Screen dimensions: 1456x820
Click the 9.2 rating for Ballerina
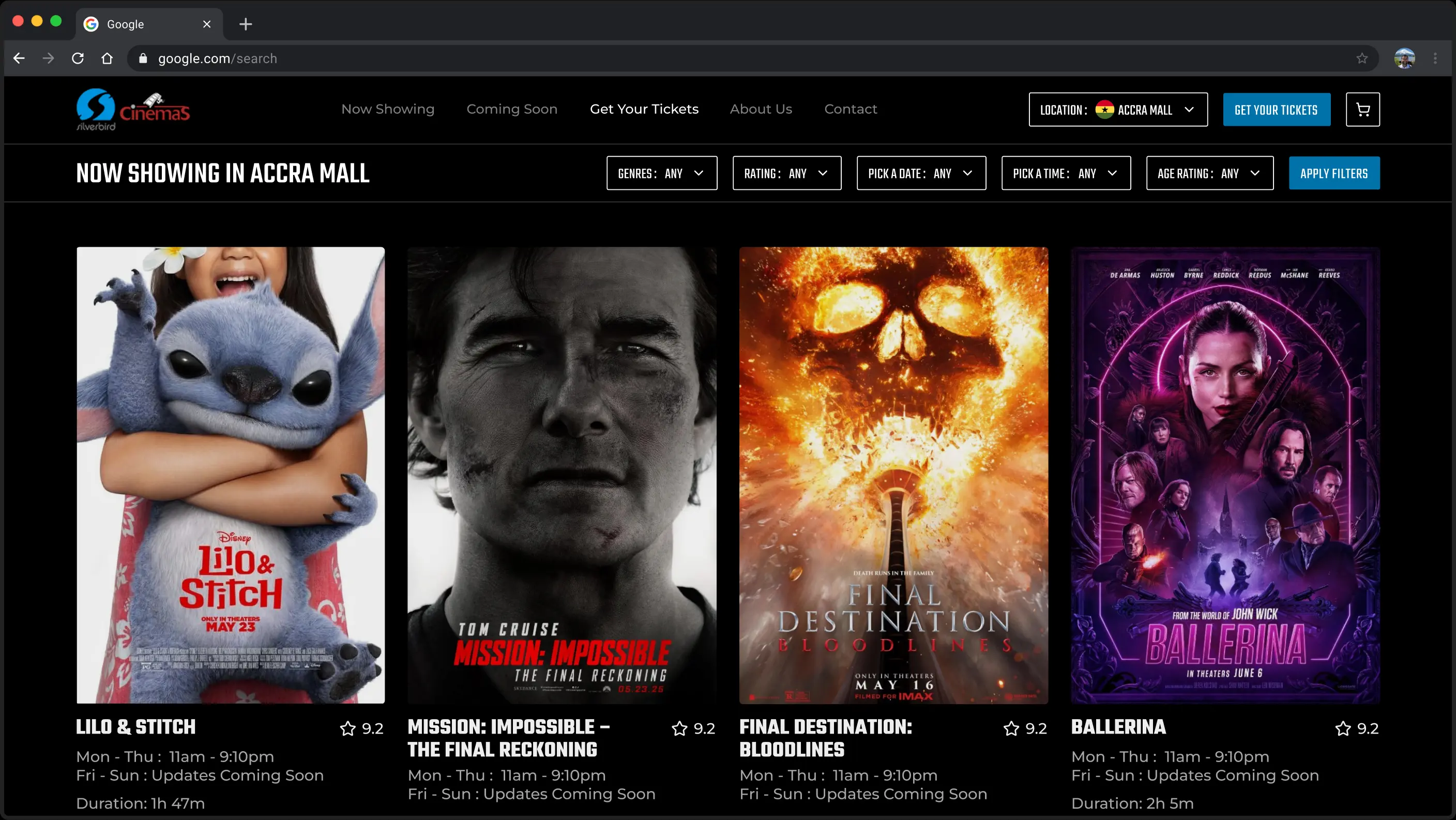[1368, 728]
